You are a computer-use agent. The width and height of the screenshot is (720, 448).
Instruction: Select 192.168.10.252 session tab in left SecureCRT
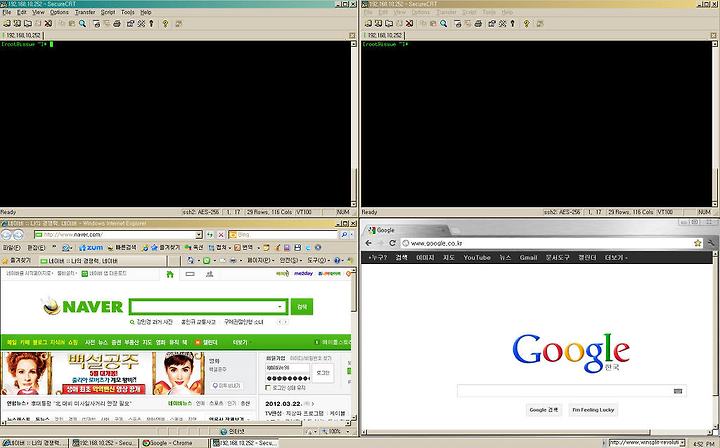(x=22, y=35)
